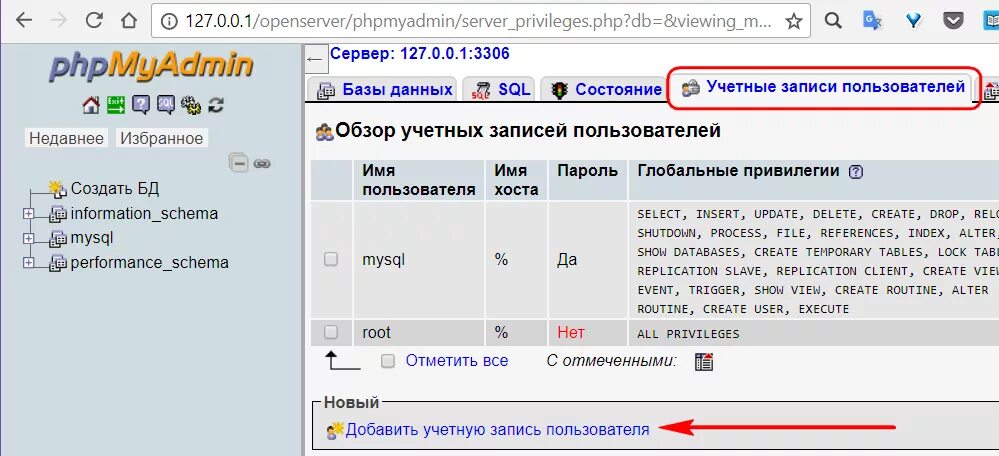Image resolution: width=999 pixels, height=456 pixels.
Task: Expand the mysql database tree node
Action: click(x=28, y=238)
